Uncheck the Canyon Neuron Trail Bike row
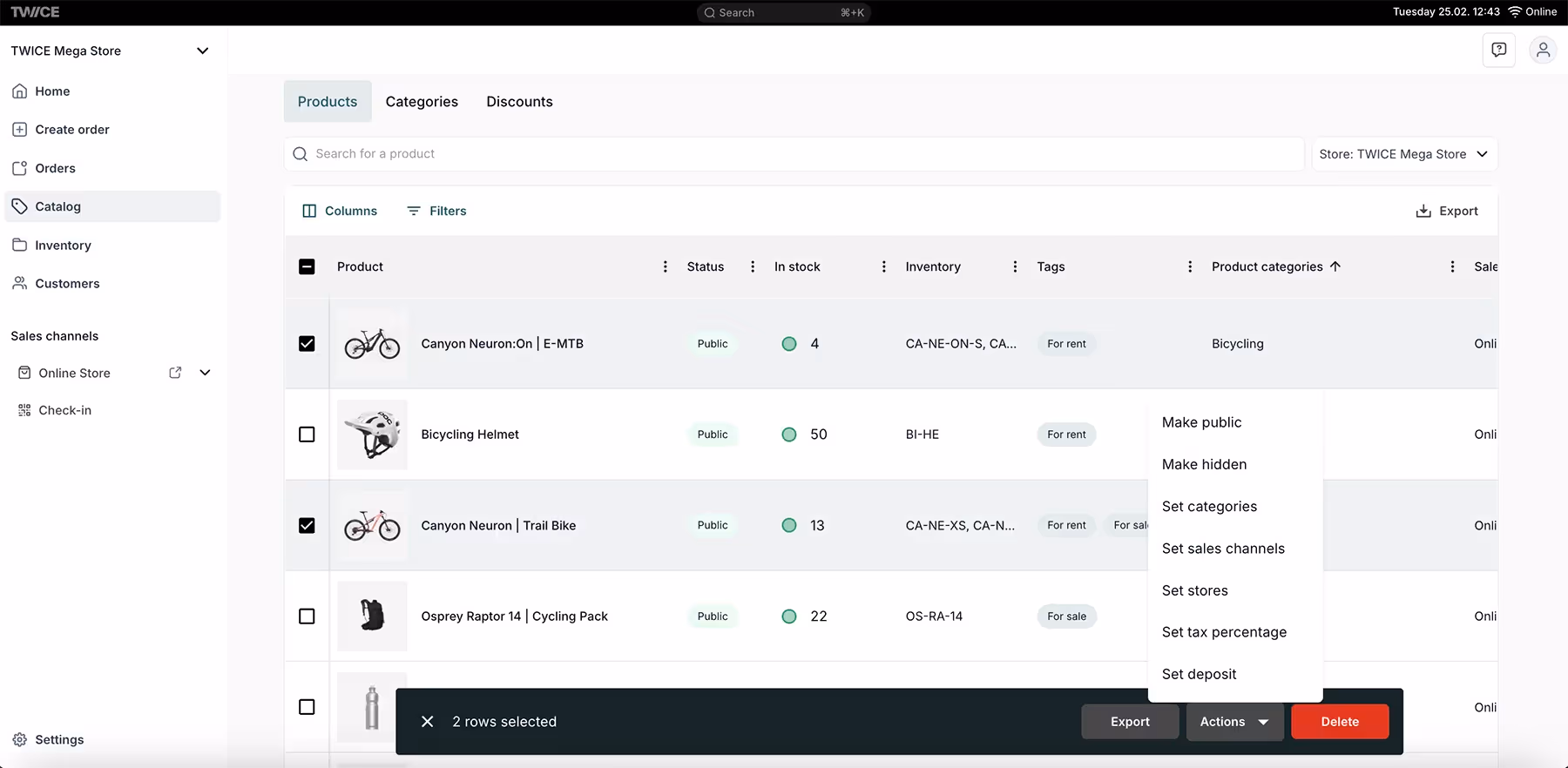Screen dimensions: 1568x768 307,526
